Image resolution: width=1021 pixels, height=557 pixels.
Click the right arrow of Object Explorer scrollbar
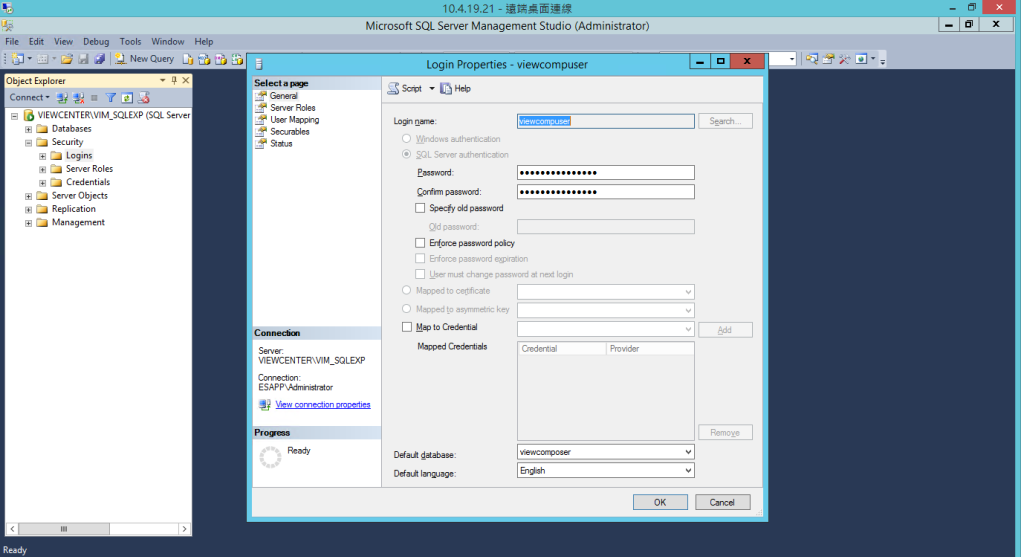click(185, 529)
